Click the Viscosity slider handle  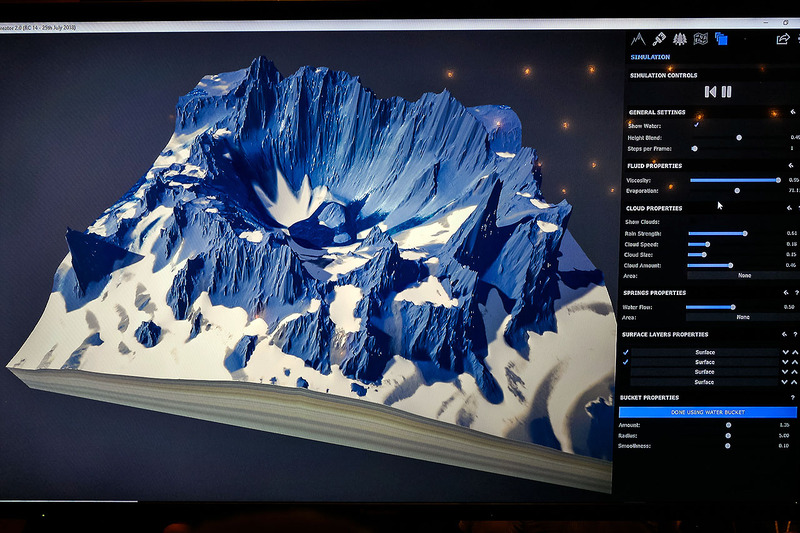pos(778,180)
